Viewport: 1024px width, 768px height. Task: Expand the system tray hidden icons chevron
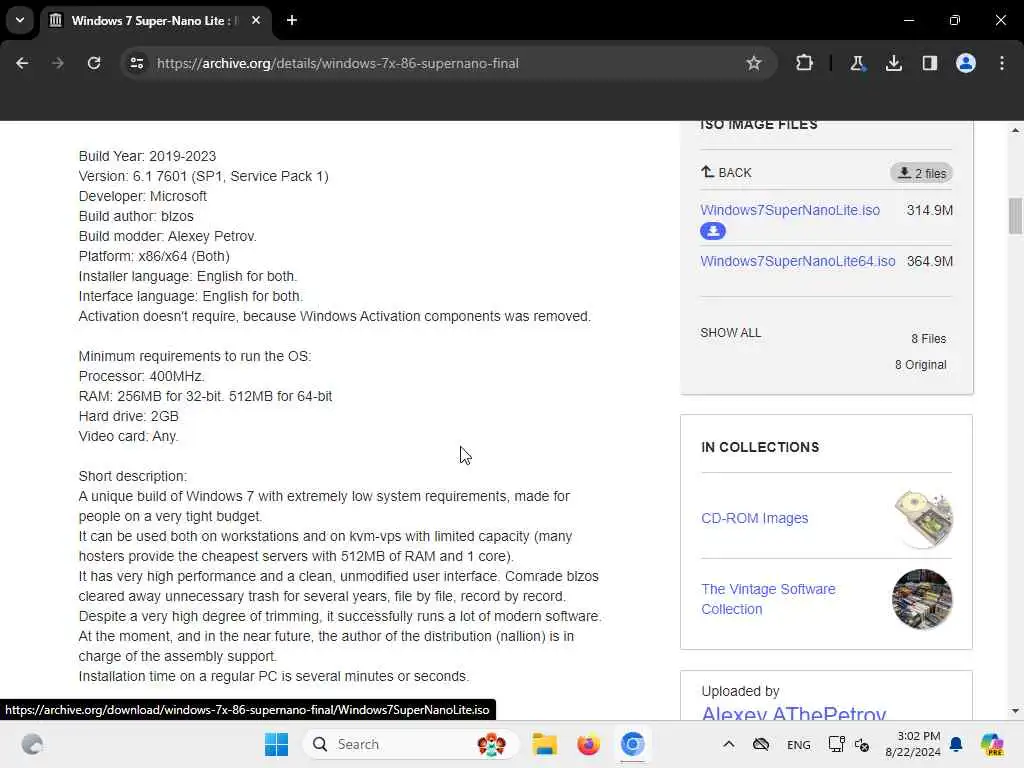(729, 744)
